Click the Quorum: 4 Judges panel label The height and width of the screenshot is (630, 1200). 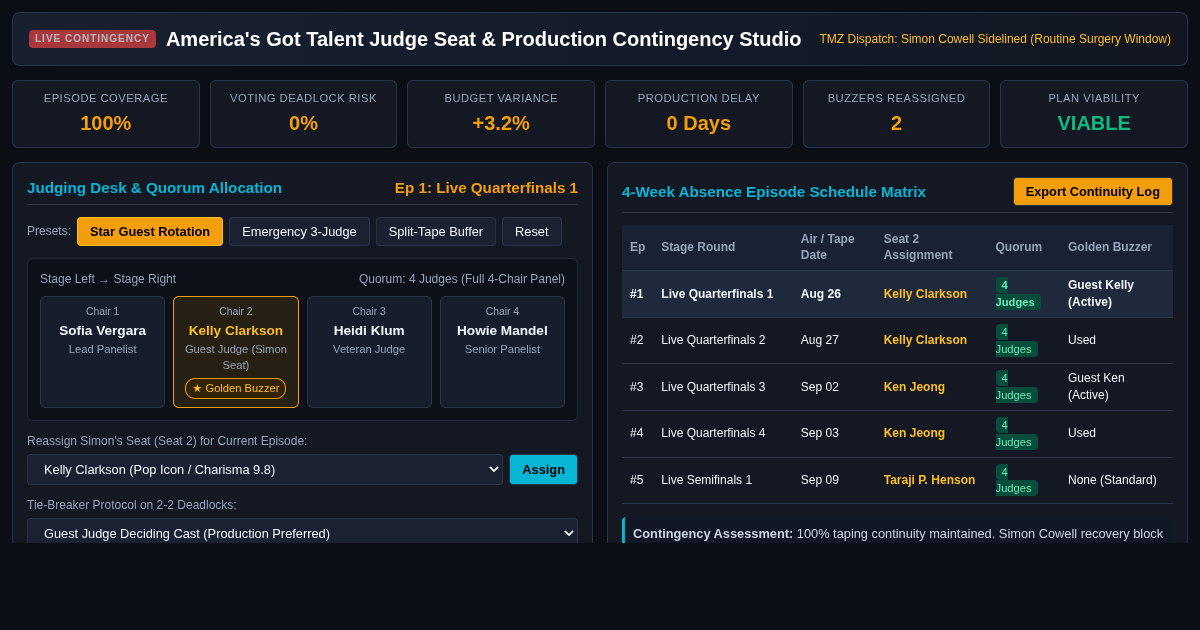[462, 279]
